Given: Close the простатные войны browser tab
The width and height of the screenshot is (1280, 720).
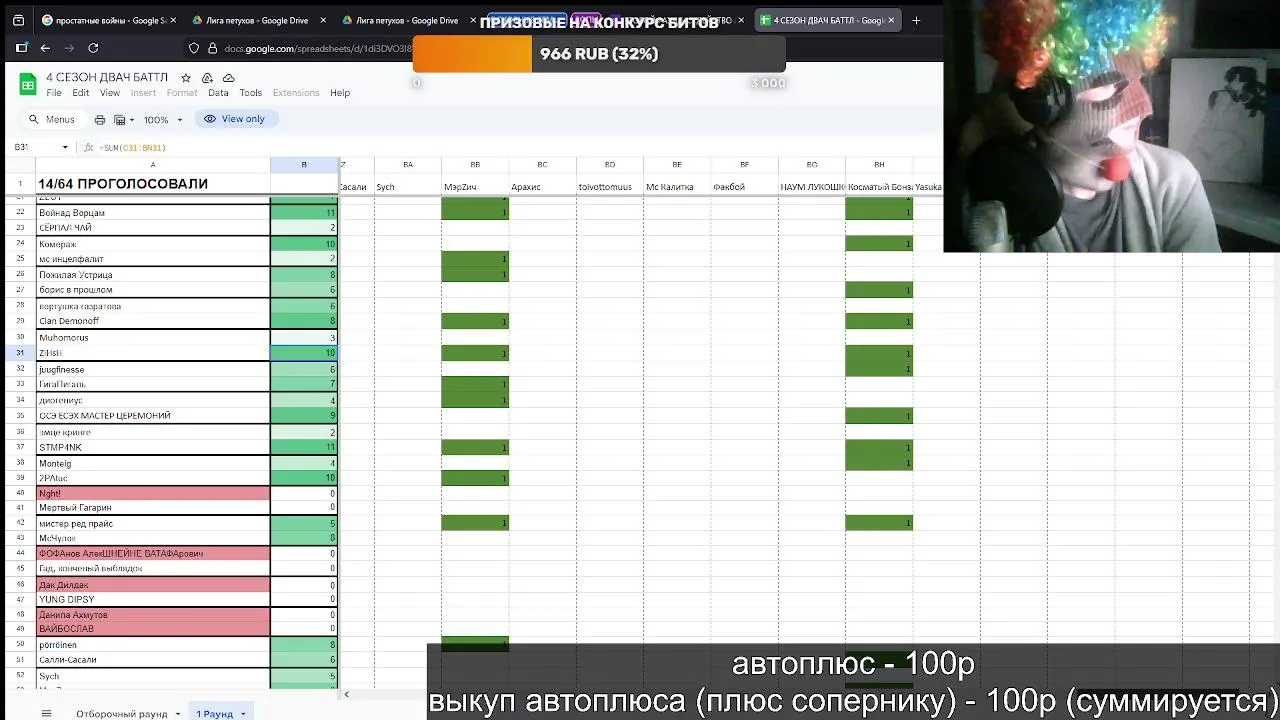Looking at the screenshot, I should [x=174, y=20].
